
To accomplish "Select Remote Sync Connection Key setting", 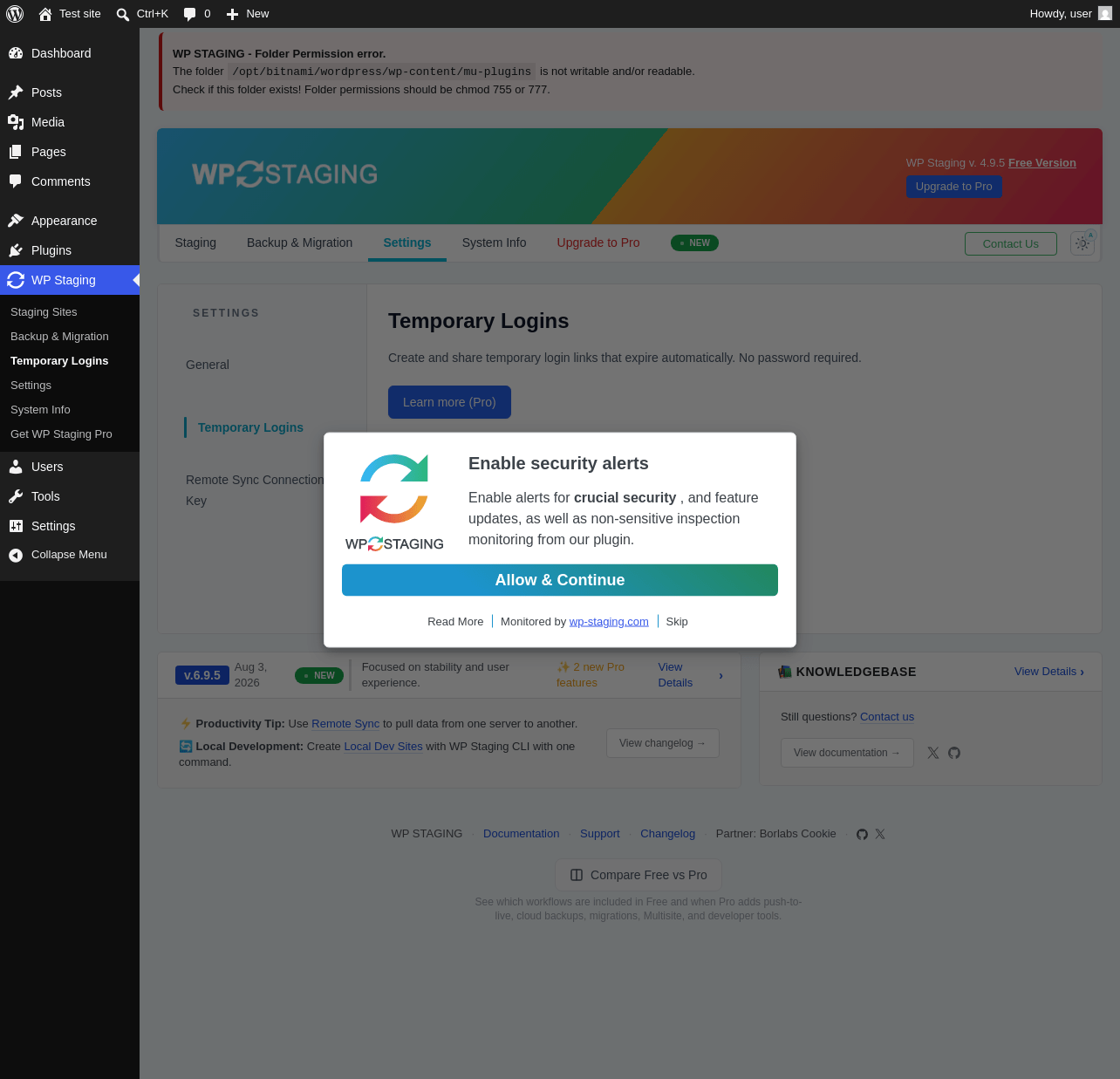I will 255,490.
